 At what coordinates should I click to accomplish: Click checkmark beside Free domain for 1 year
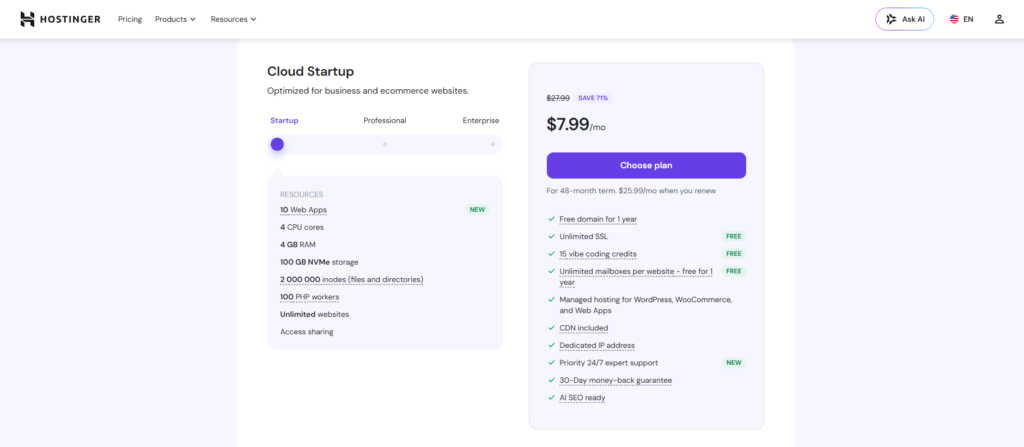coord(552,219)
